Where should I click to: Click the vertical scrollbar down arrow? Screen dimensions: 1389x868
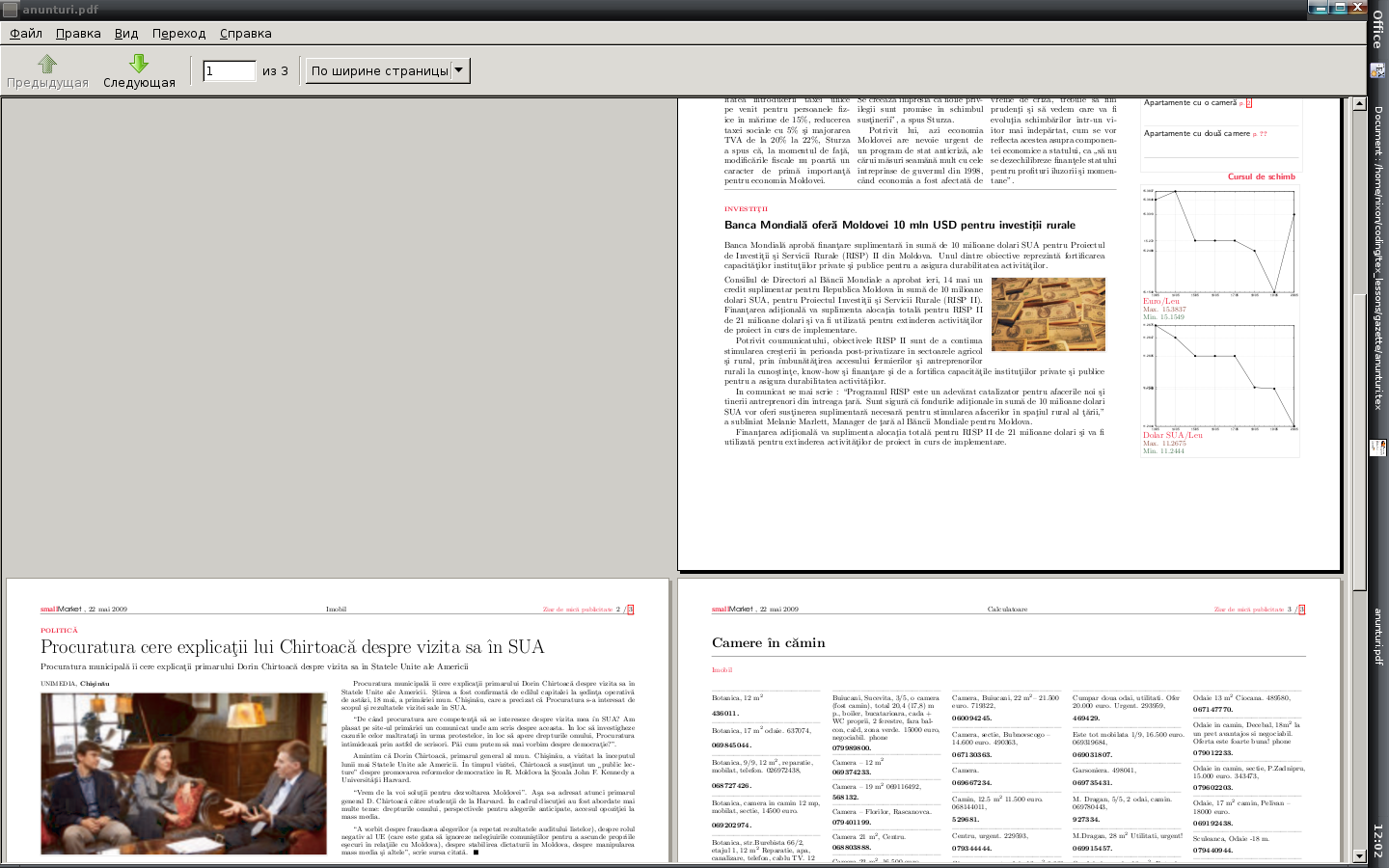[x=1359, y=855]
